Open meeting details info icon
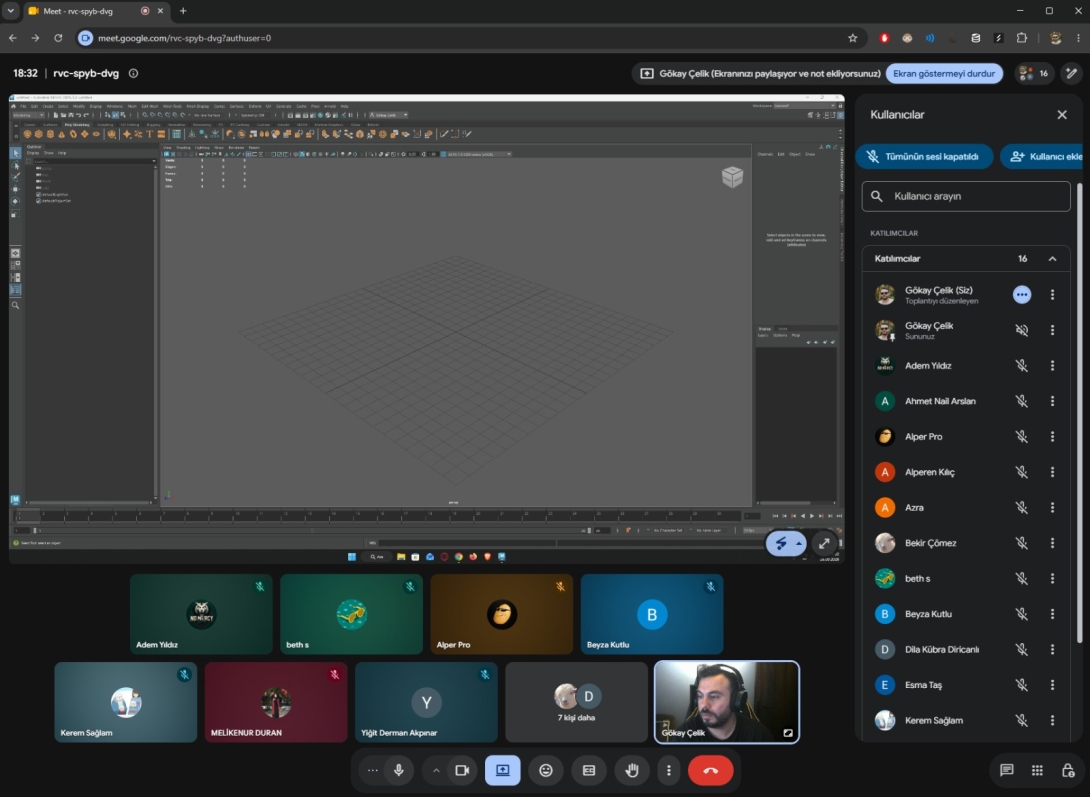 133,73
